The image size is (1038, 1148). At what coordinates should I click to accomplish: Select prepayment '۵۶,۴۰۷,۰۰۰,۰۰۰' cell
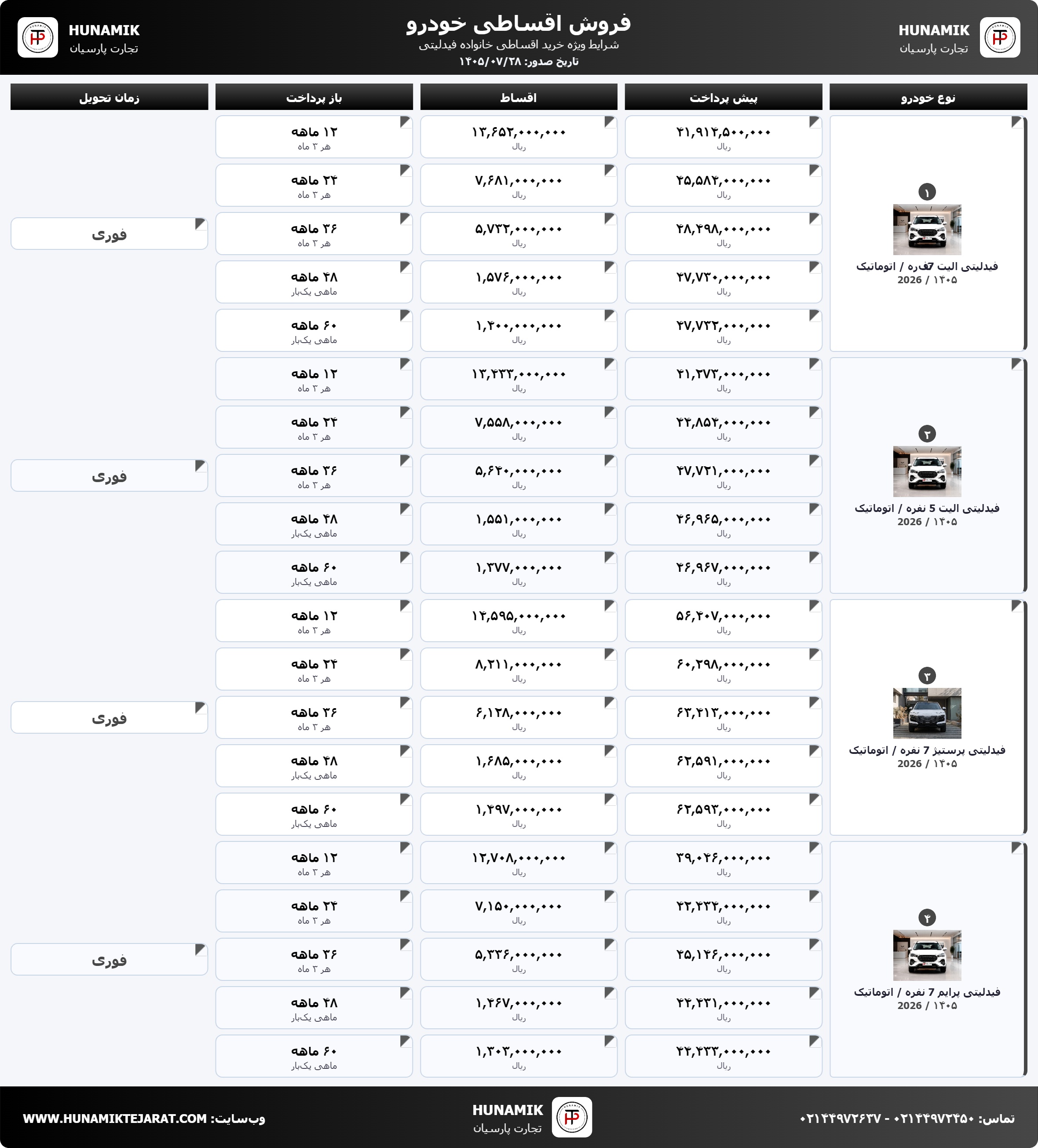click(723, 621)
